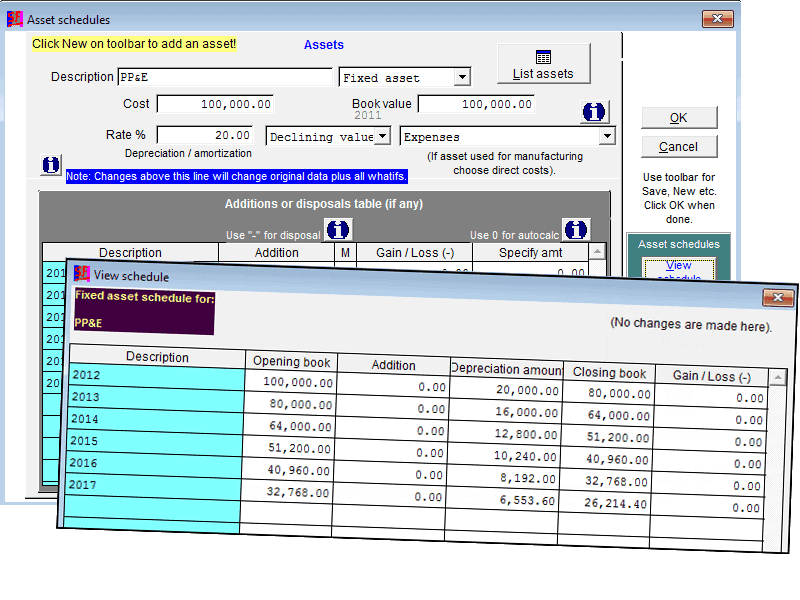Open the Declining value method dropdown
Screen dimensions: 800x600
pos(382,136)
